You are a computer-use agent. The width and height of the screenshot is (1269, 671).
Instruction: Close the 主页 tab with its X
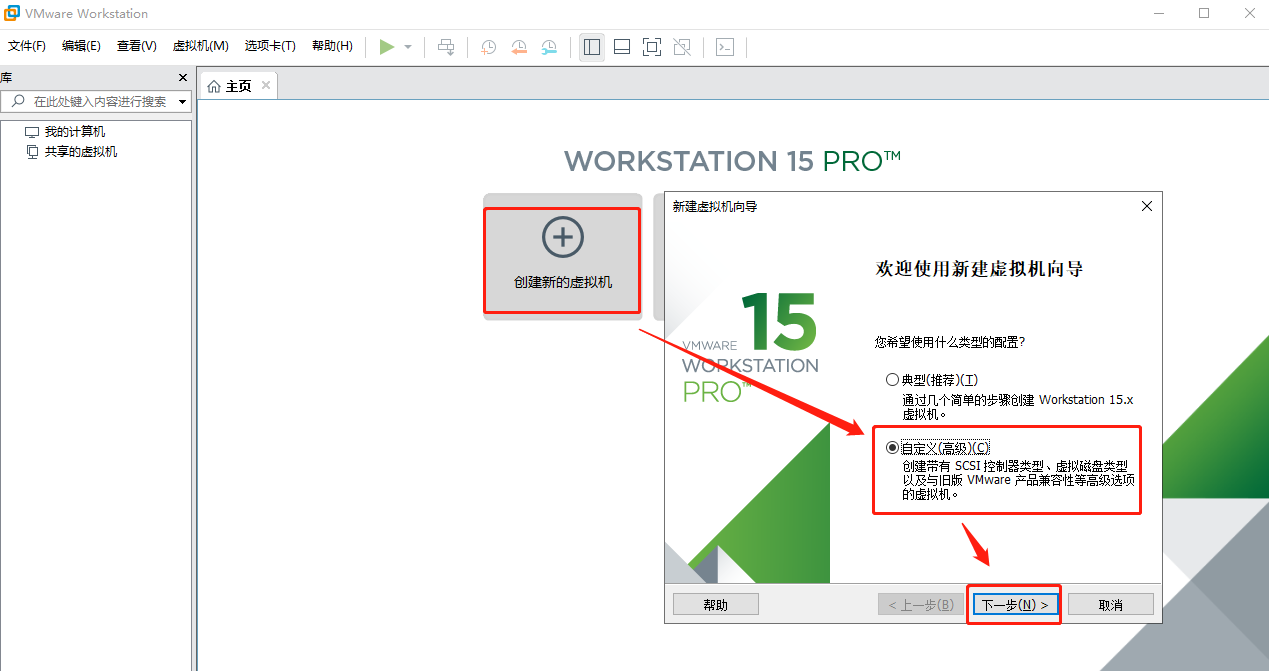[266, 86]
